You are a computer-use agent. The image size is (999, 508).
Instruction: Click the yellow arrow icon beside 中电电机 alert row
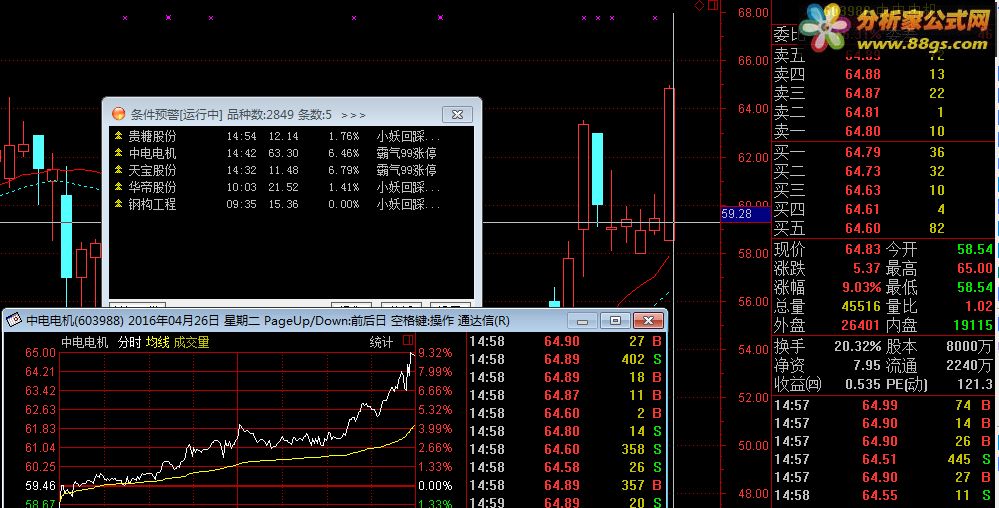click(118, 153)
